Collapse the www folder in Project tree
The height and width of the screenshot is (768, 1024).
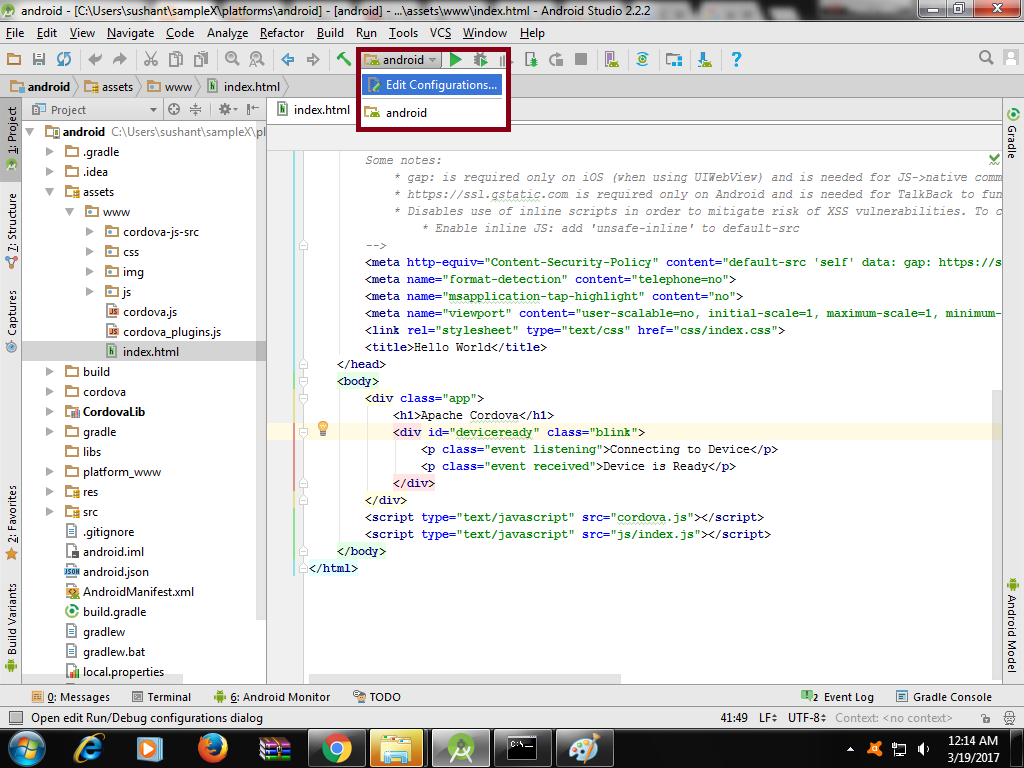coord(70,211)
